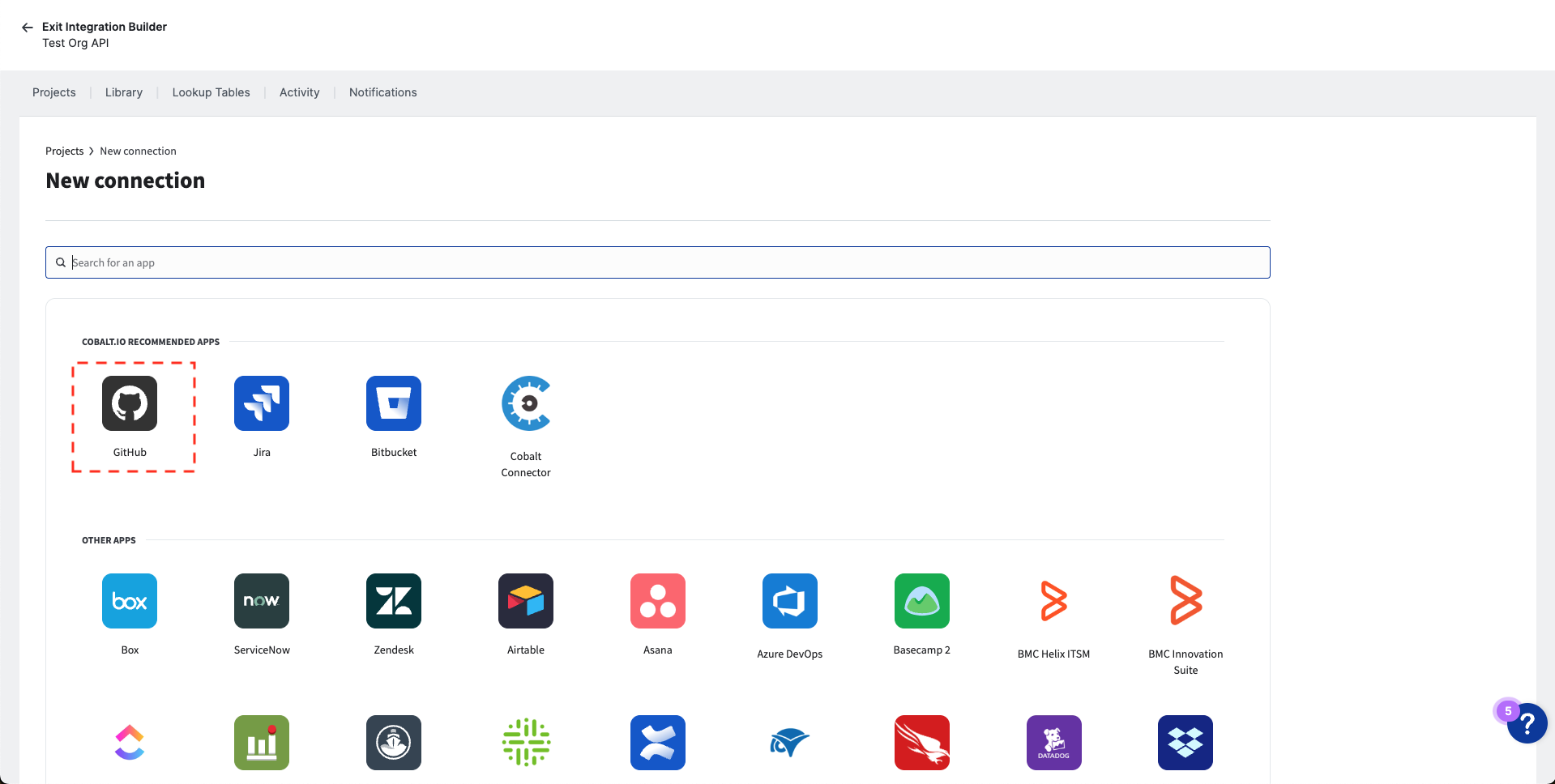Click the Airtable label text
This screenshot has width=1555, height=784.
click(526, 650)
